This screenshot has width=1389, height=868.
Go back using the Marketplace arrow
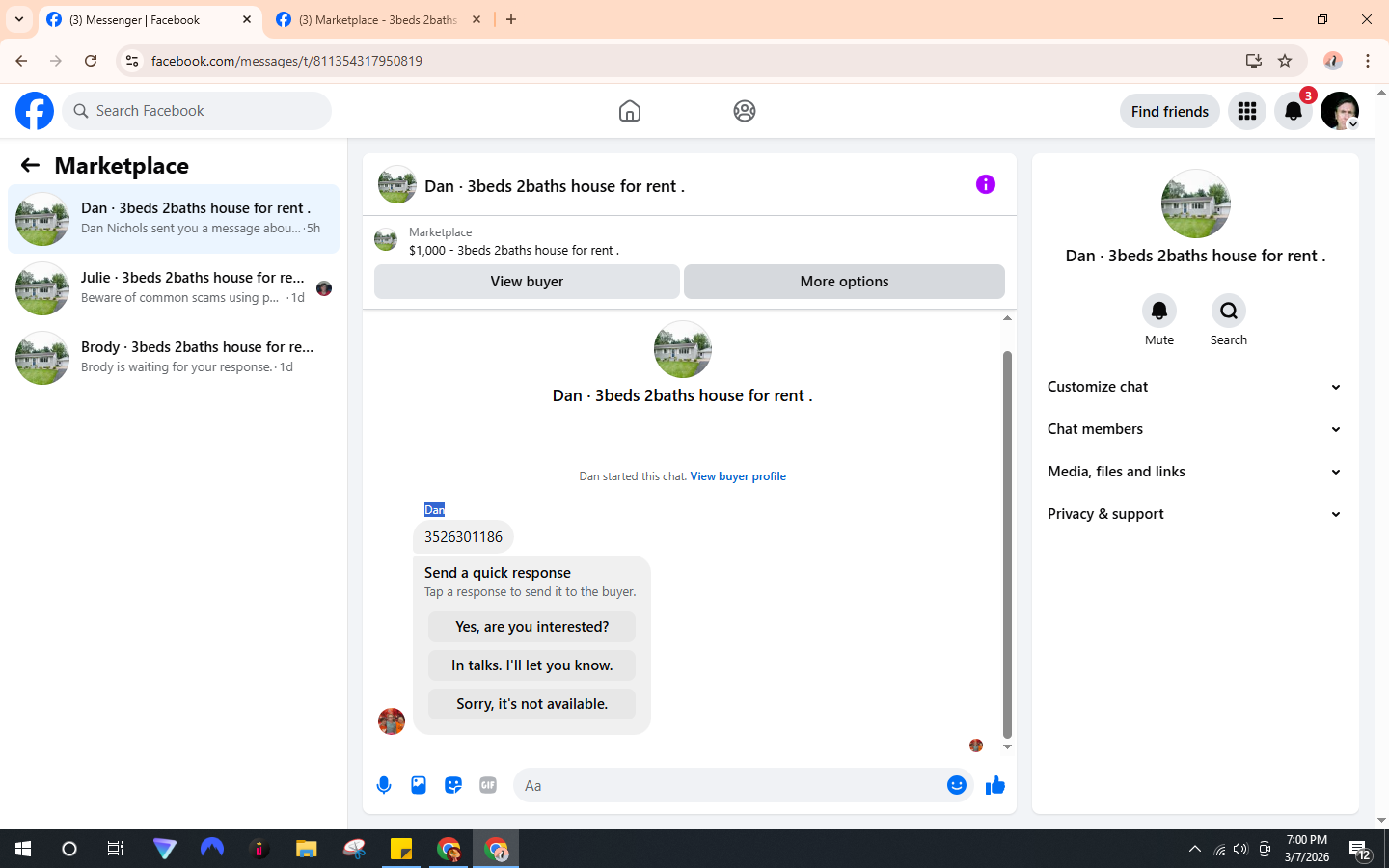coord(30,165)
